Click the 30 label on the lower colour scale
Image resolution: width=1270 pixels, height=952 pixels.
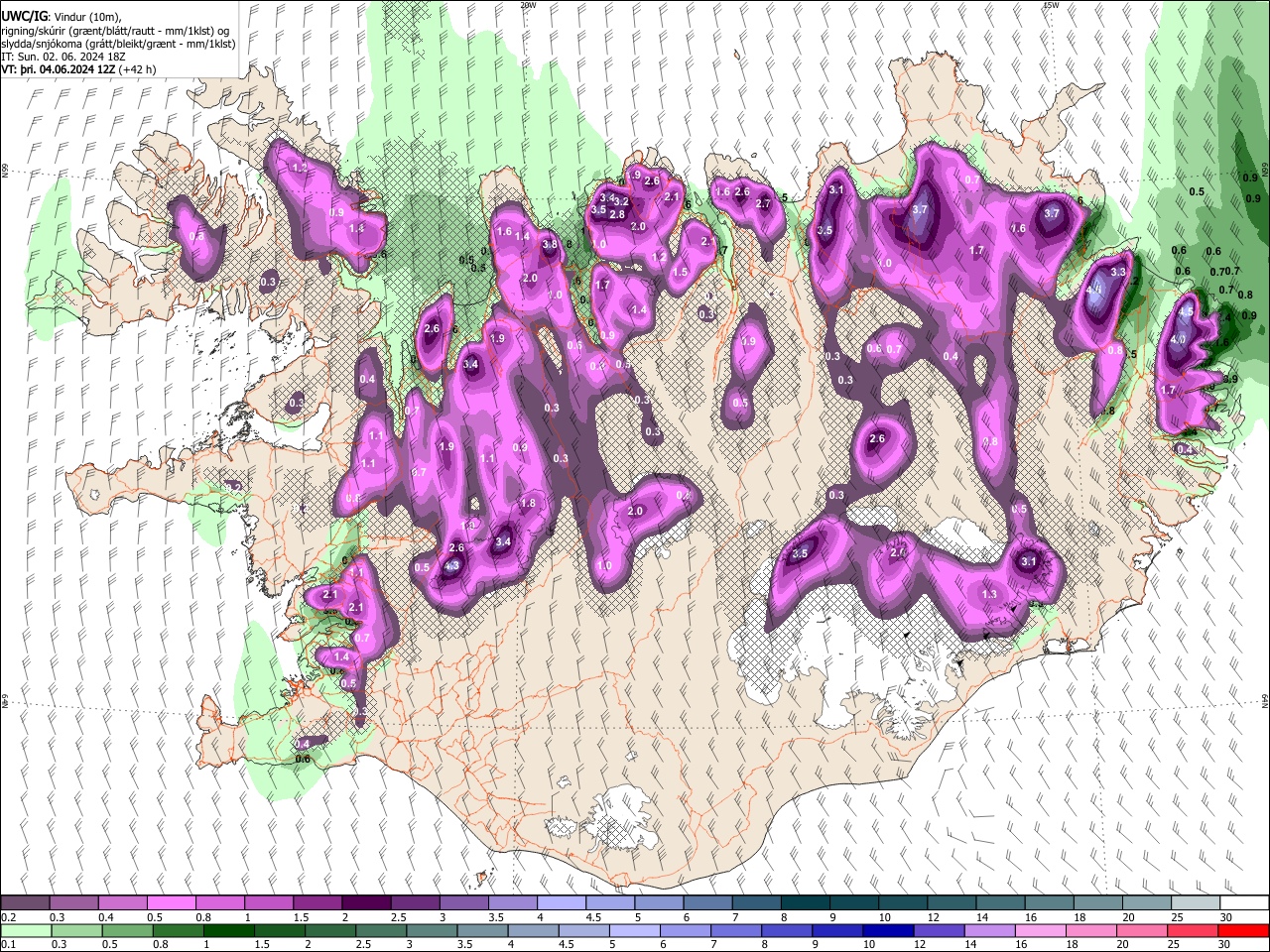coord(1225,945)
